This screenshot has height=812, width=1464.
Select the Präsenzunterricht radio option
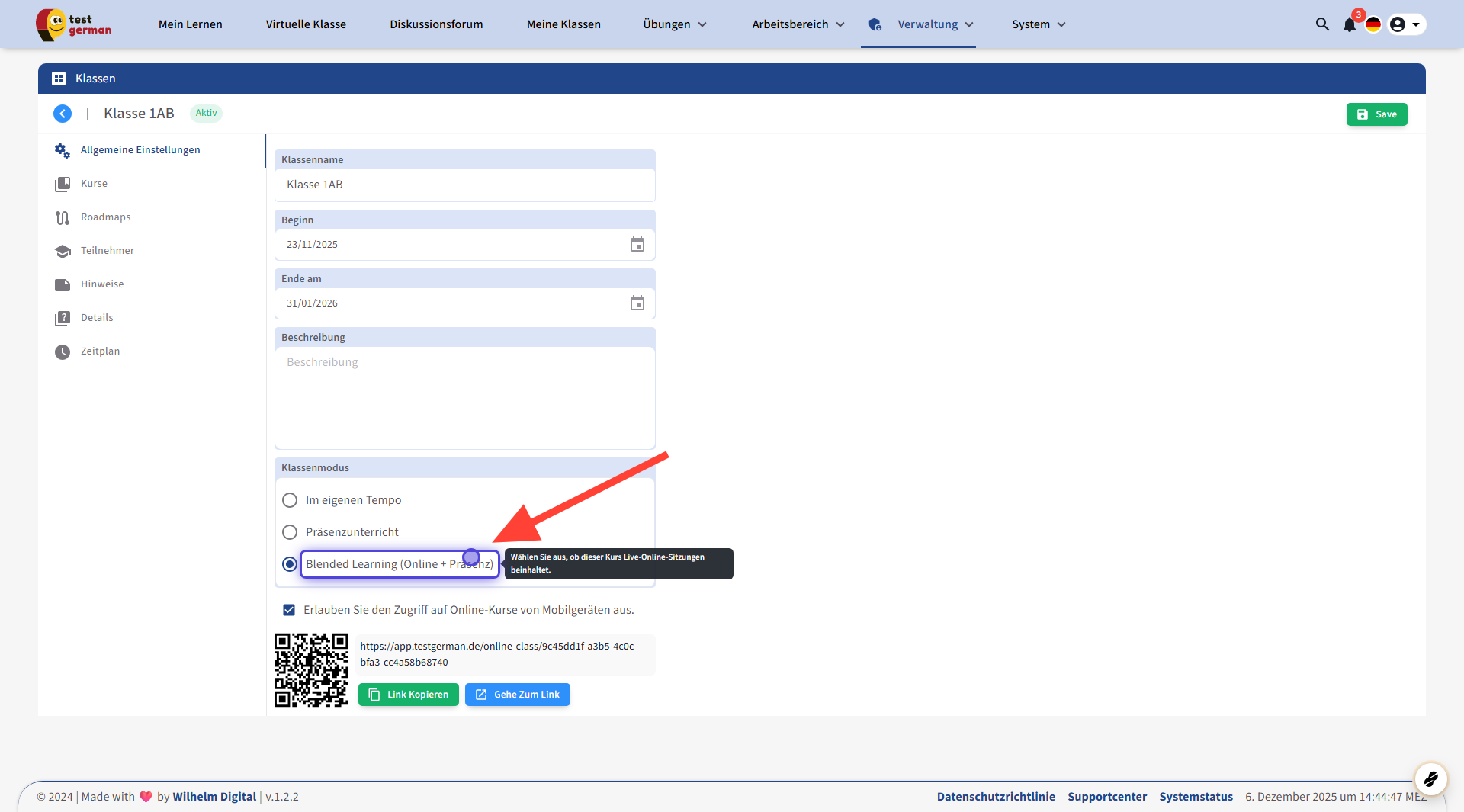pos(290,532)
